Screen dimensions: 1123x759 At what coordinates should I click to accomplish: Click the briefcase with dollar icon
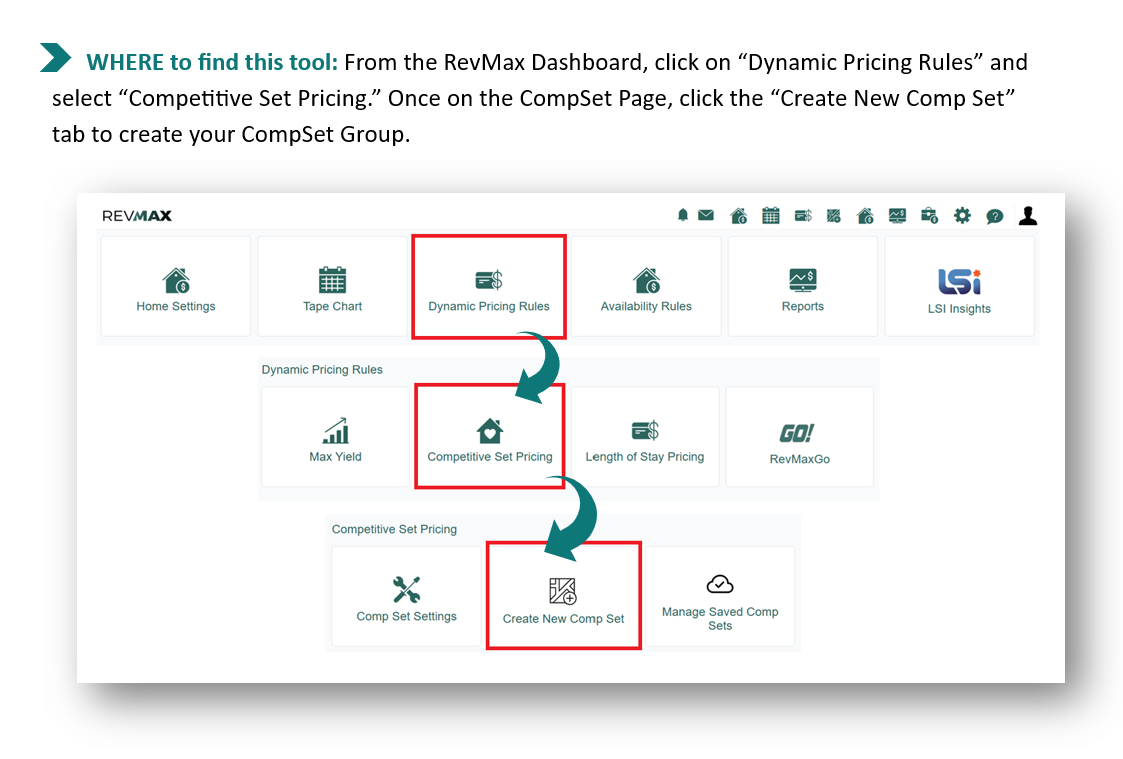(930, 216)
